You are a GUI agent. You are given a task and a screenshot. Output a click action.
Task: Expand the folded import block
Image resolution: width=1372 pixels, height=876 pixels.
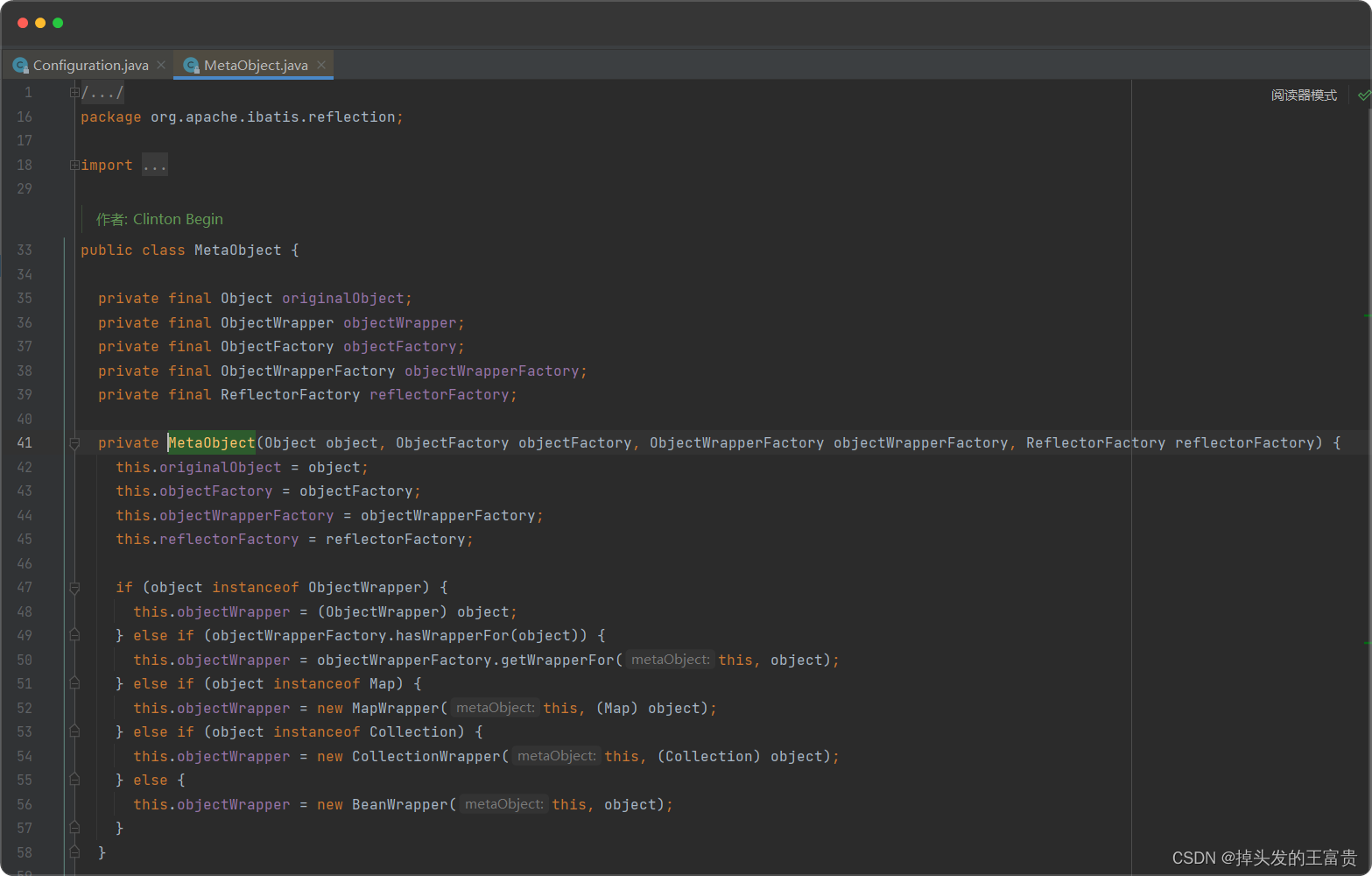74,165
